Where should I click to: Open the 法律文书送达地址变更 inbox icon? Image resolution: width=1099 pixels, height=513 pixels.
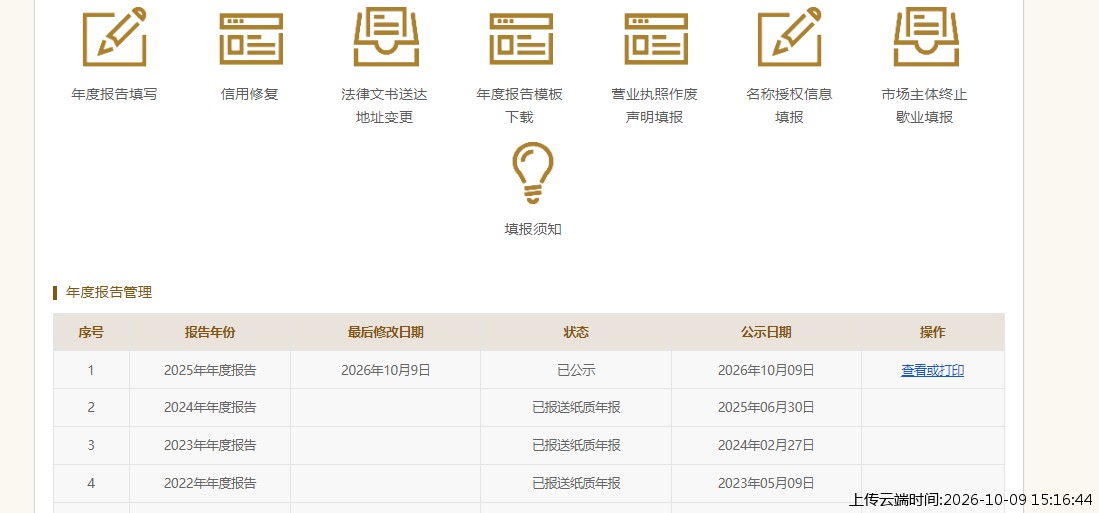[x=386, y=36]
